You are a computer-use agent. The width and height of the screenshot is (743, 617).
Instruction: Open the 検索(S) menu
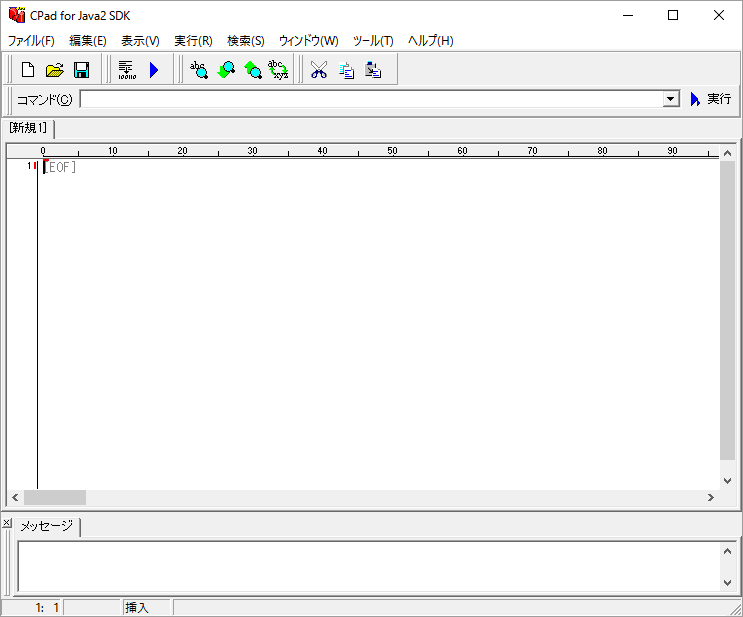[x=245, y=41]
